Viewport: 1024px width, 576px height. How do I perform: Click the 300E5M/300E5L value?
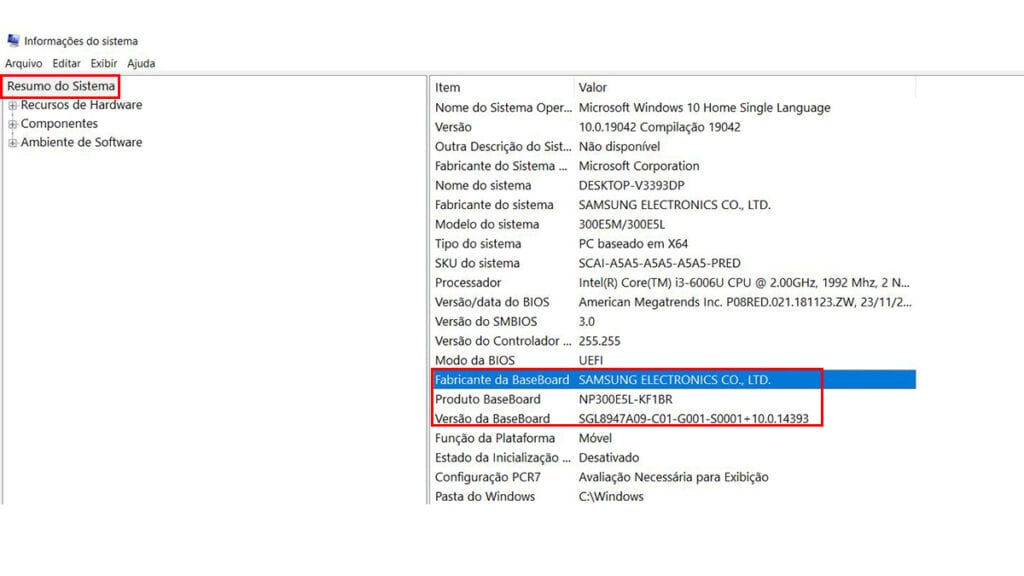[x=622, y=225]
